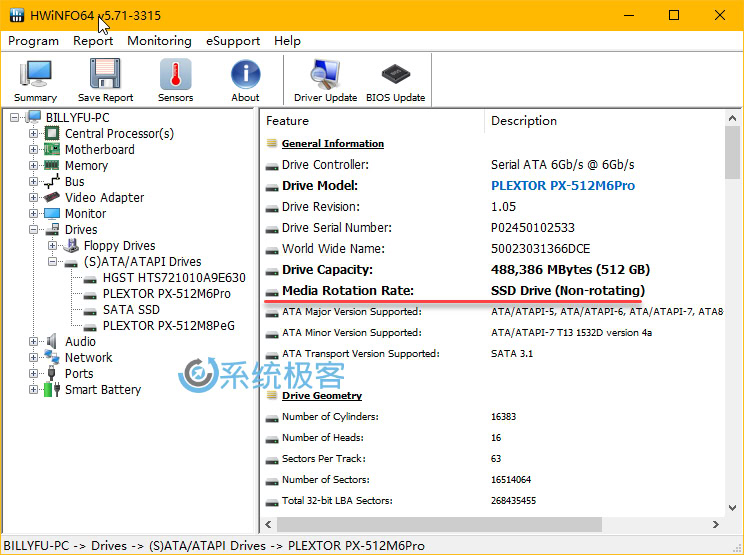The width and height of the screenshot is (744, 555).
Task: Select the Smart Battery icon
Action: (52, 389)
